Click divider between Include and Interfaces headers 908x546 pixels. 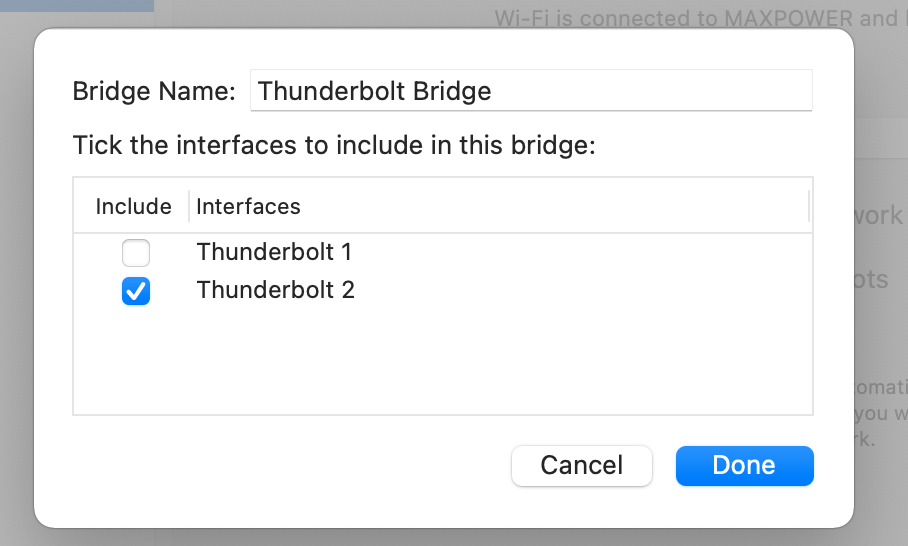[x=188, y=206]
